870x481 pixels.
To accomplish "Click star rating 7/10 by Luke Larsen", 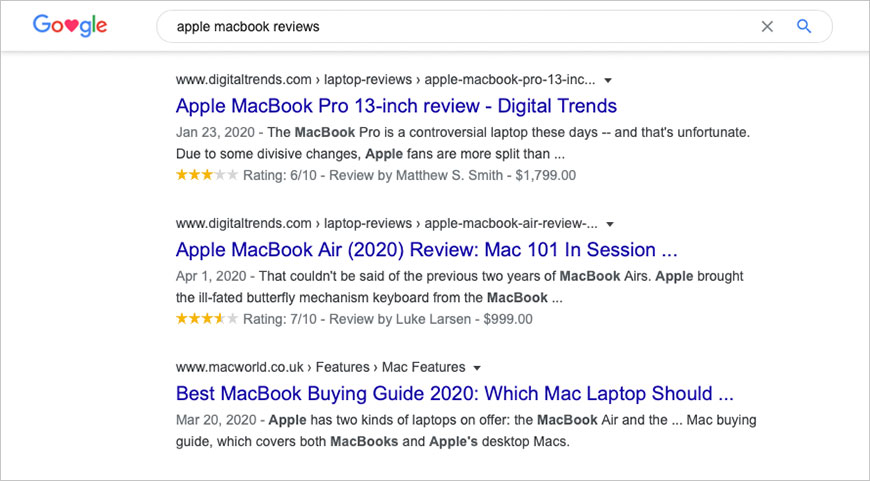I will coord(207,319).
